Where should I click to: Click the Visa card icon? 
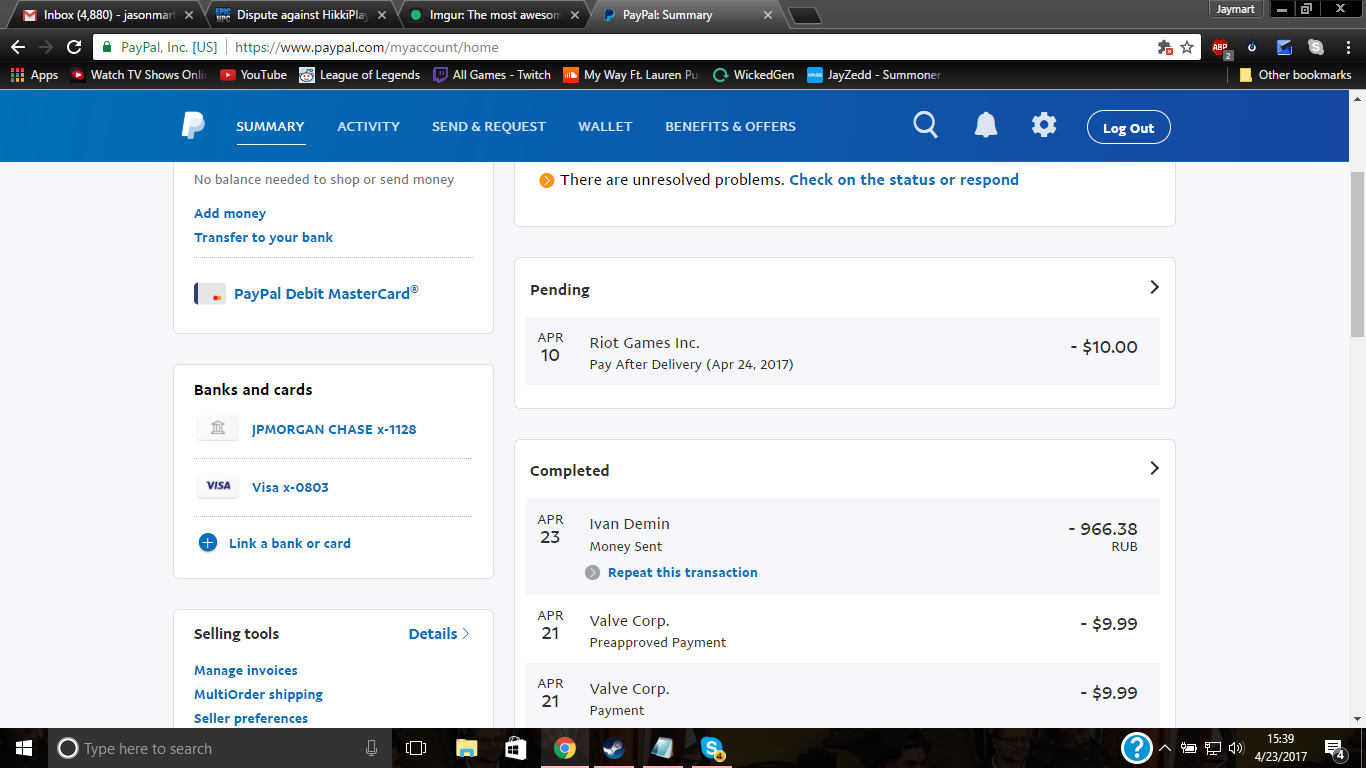click(x=218, y=487)
